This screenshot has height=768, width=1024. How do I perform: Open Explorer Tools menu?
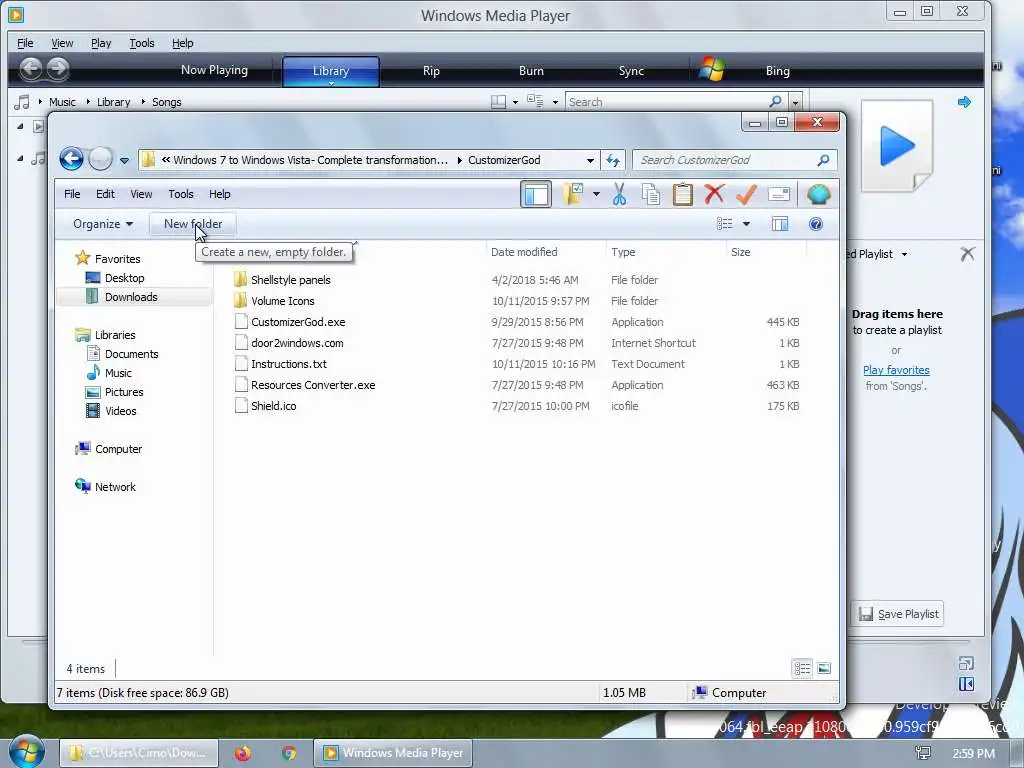181,194
